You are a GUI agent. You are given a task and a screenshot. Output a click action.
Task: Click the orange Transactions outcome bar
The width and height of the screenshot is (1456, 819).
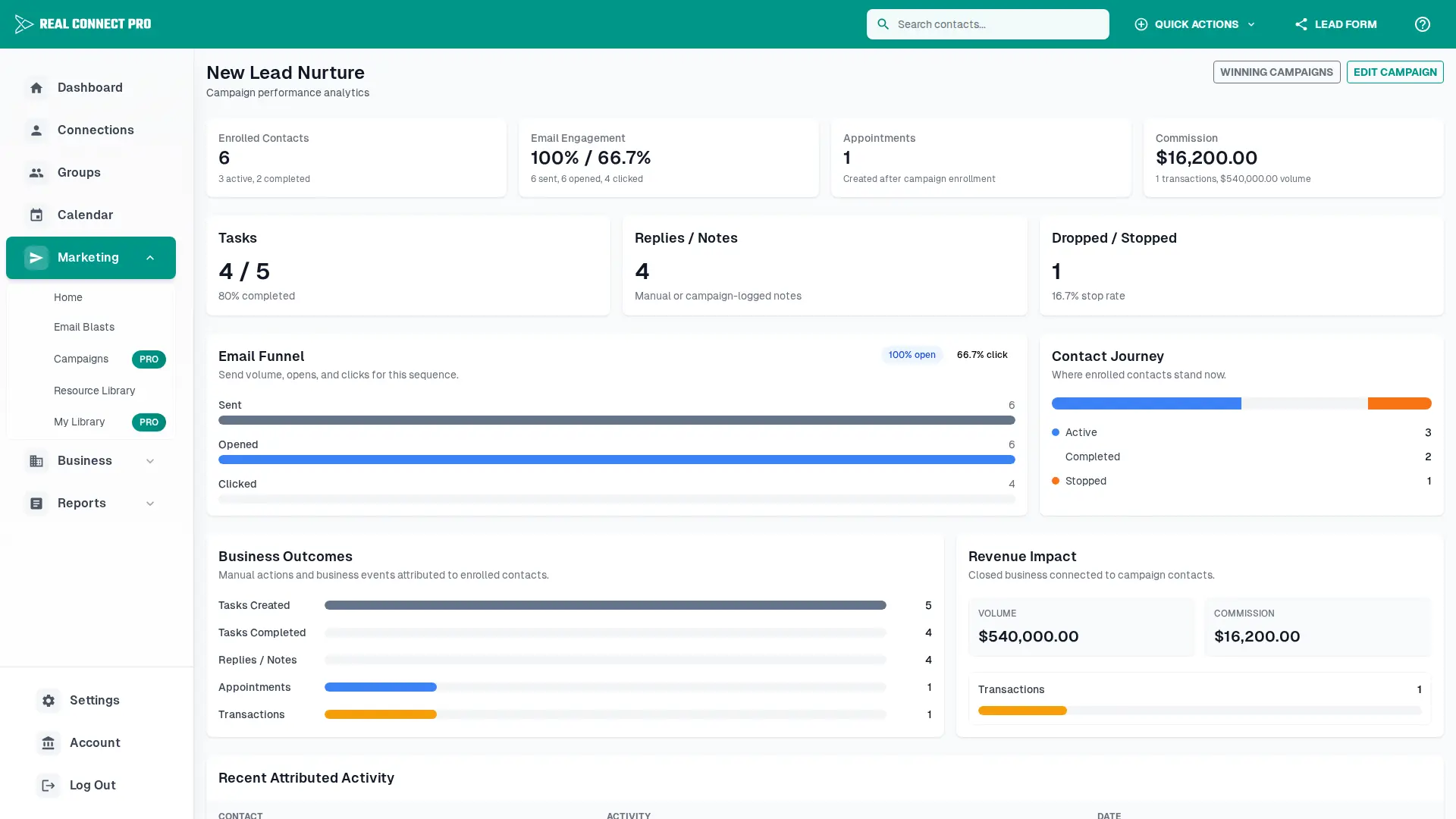coord(381,714)
